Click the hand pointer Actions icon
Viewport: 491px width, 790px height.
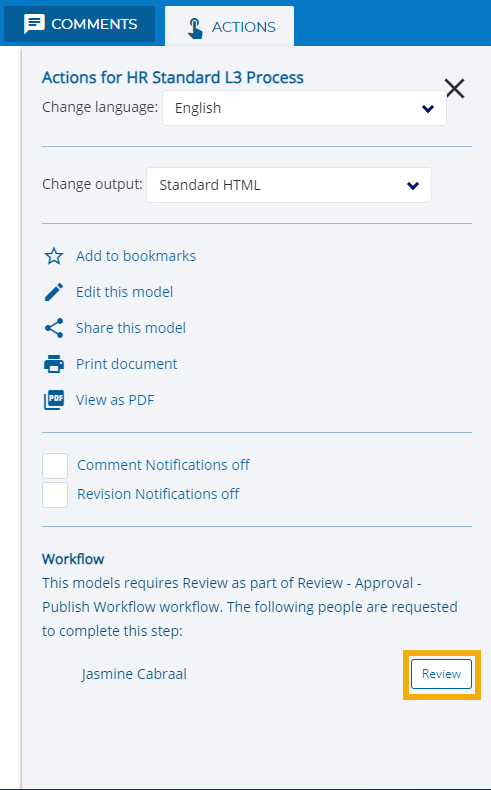[195, 28]
